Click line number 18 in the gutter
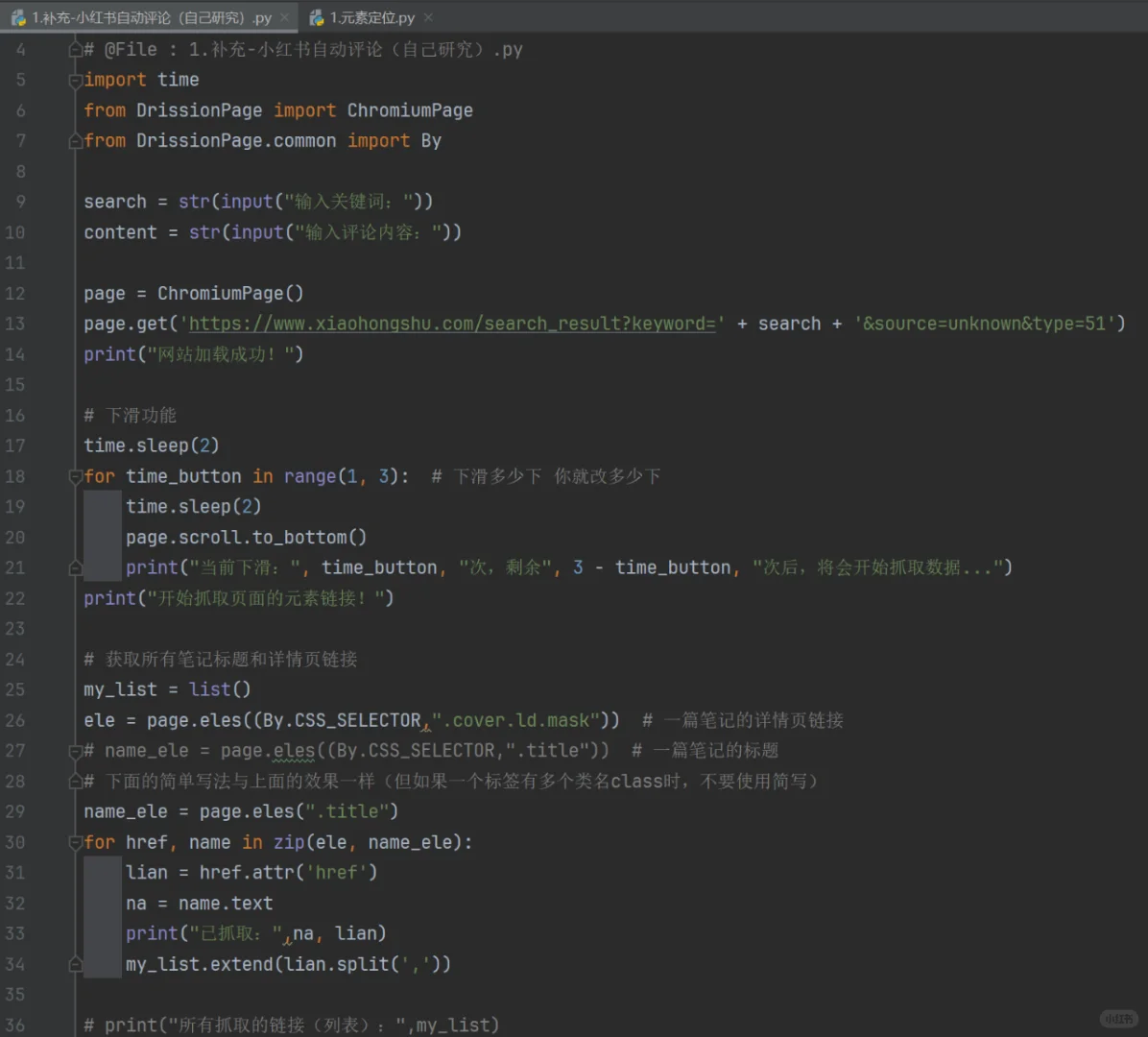The width and height of the screenshot is (1148, 1037). [x=15, y=477]
